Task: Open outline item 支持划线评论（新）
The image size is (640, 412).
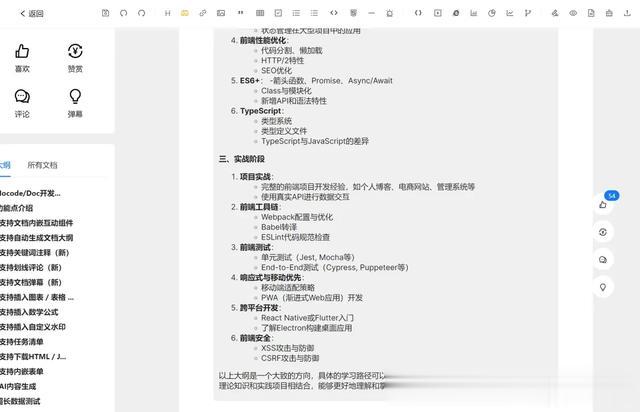Action: (31, 267)
